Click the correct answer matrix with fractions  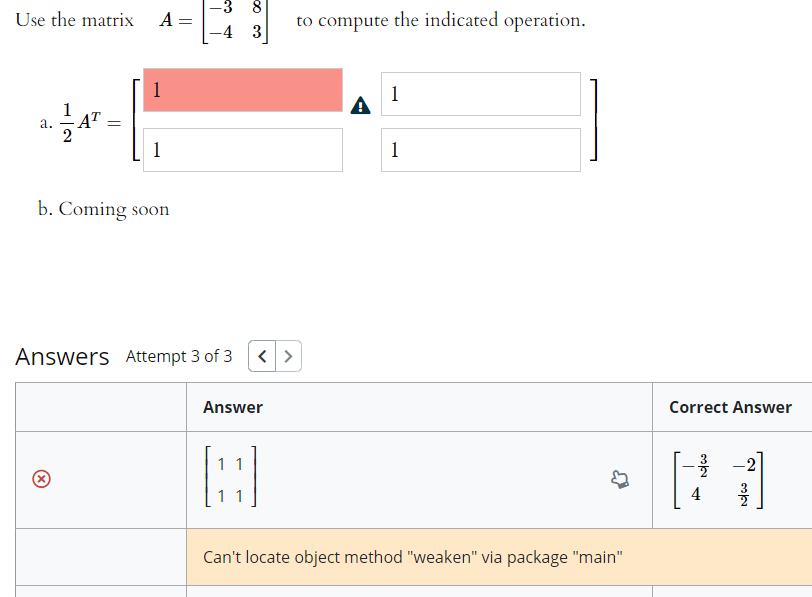[x=718, y=480]
